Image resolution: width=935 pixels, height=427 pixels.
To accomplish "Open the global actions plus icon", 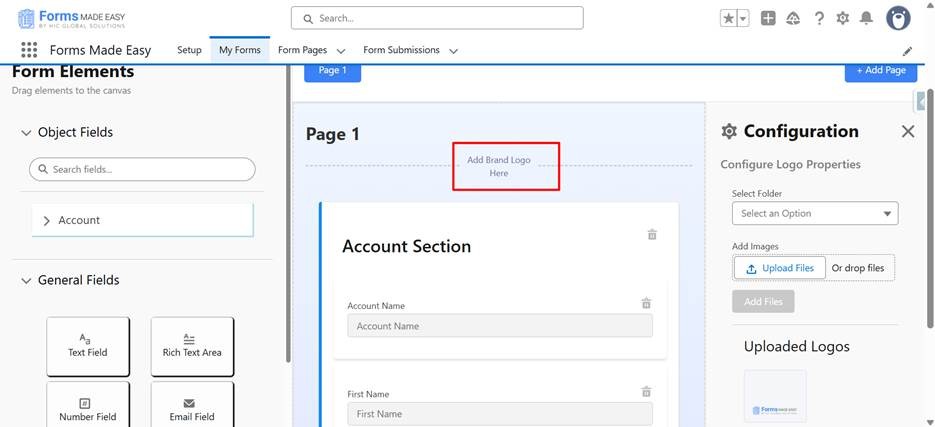I will coord(768,18).
